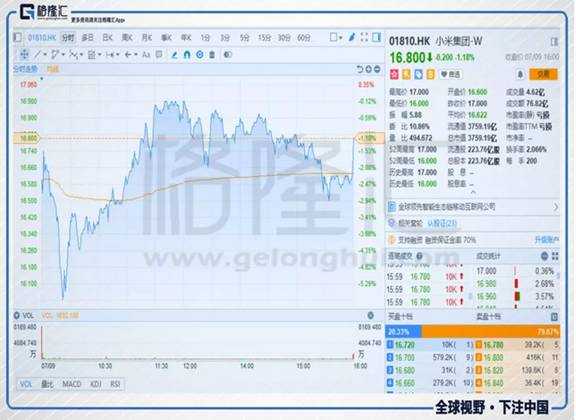
Task: Open the chart layout square dropdown
Action: click(x=336, y=37)
